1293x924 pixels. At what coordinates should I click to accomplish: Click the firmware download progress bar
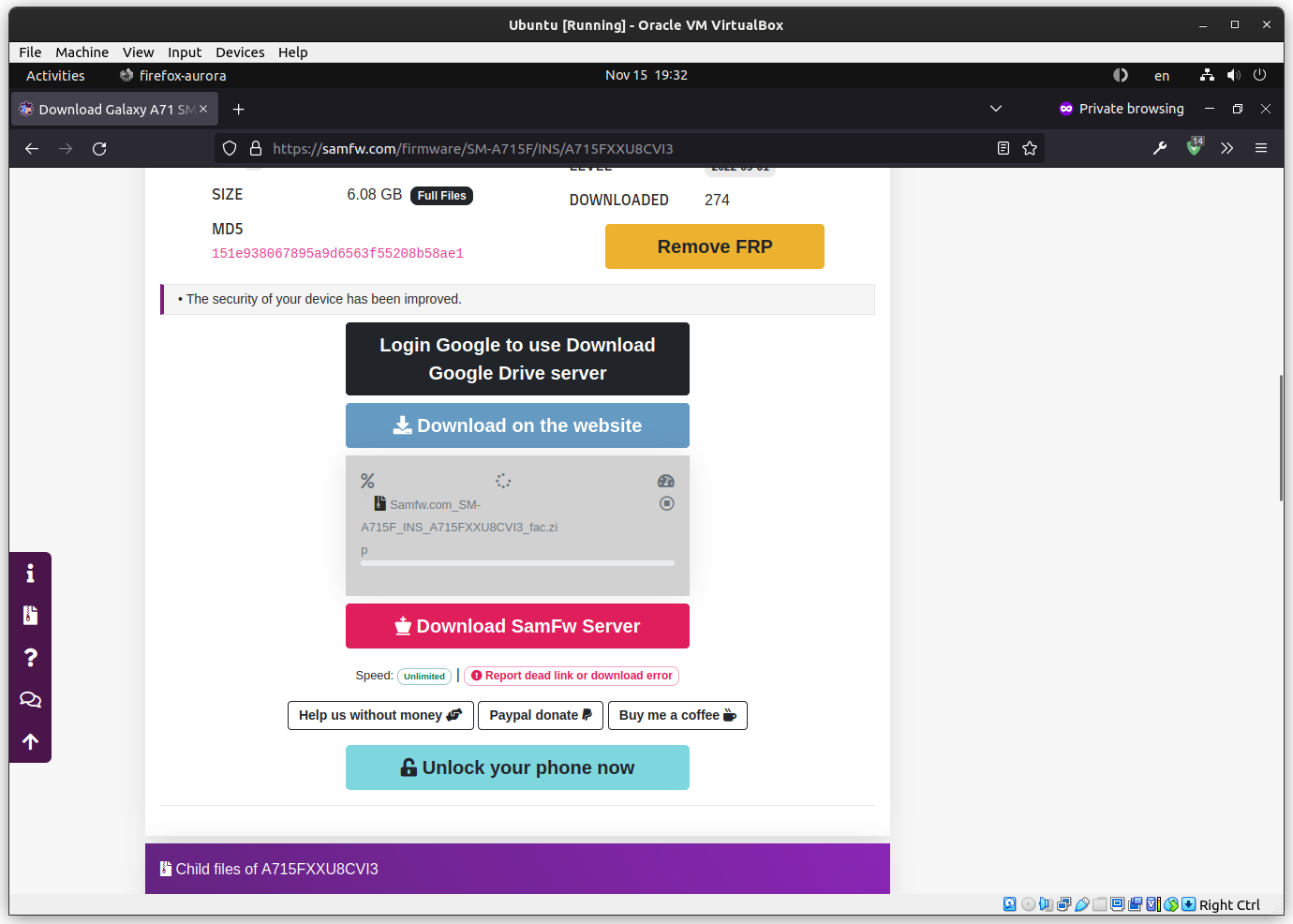coord(517,562)
